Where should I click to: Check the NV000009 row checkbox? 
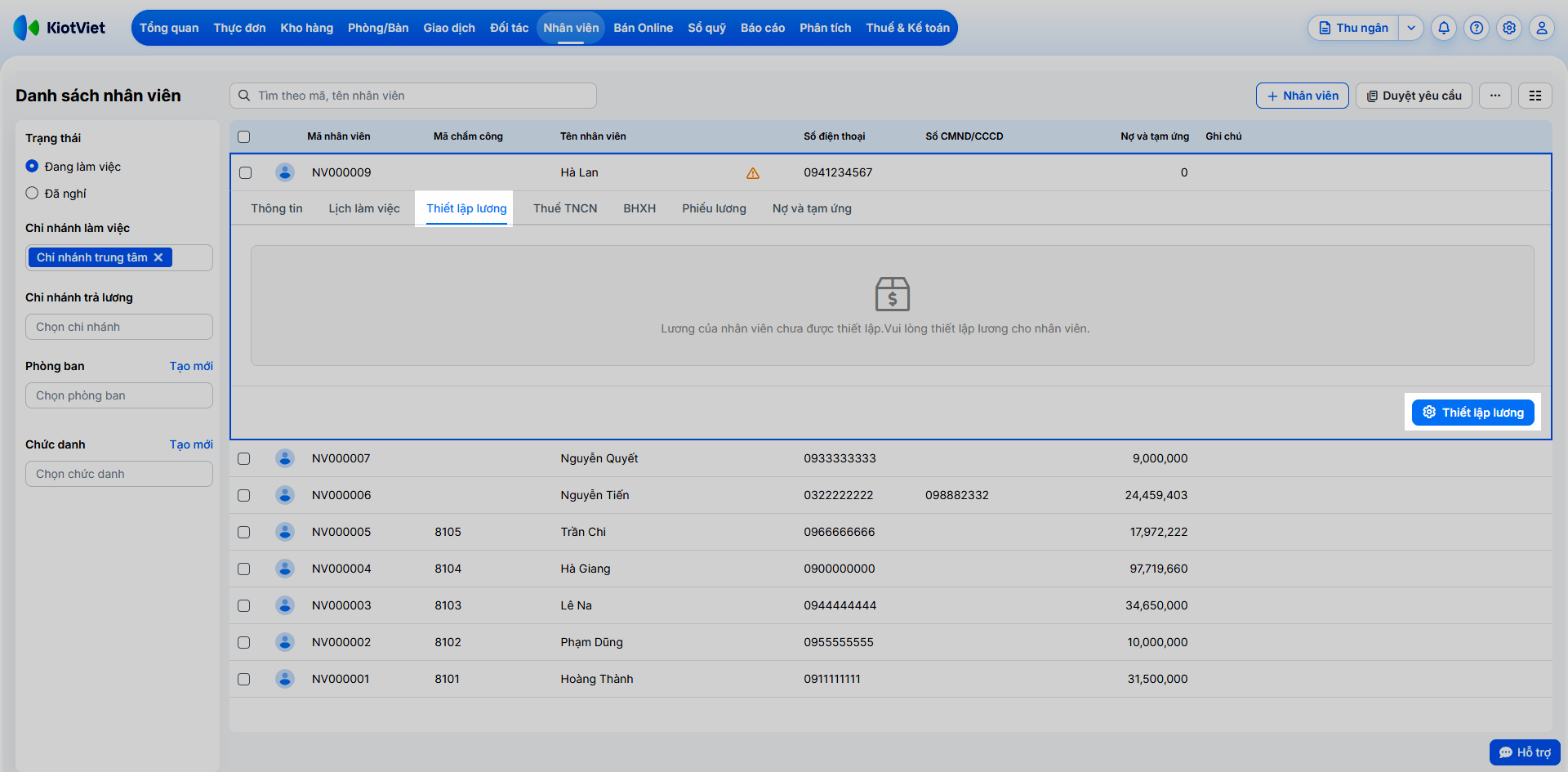pyautogui.click(x=246, y=172)
